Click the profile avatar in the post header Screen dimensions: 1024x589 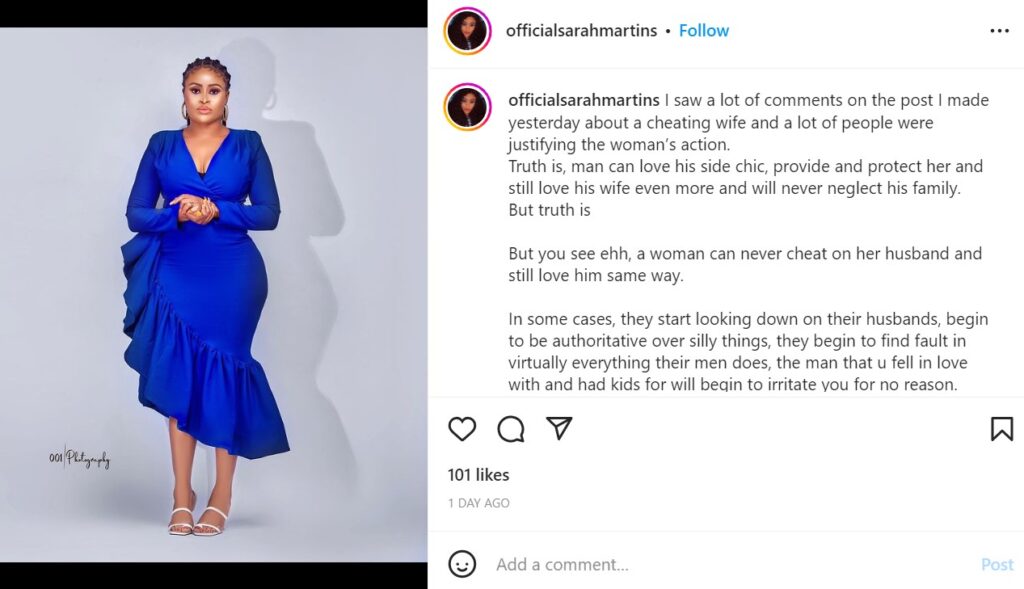[468, 31]
